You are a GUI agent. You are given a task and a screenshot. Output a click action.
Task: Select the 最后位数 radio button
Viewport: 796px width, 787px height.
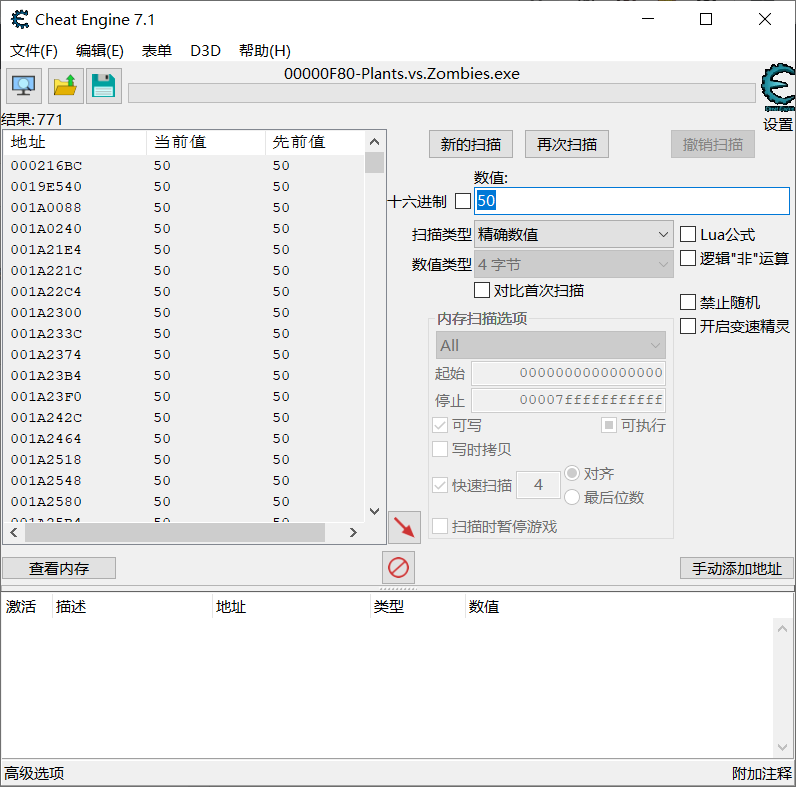[572, 497]
